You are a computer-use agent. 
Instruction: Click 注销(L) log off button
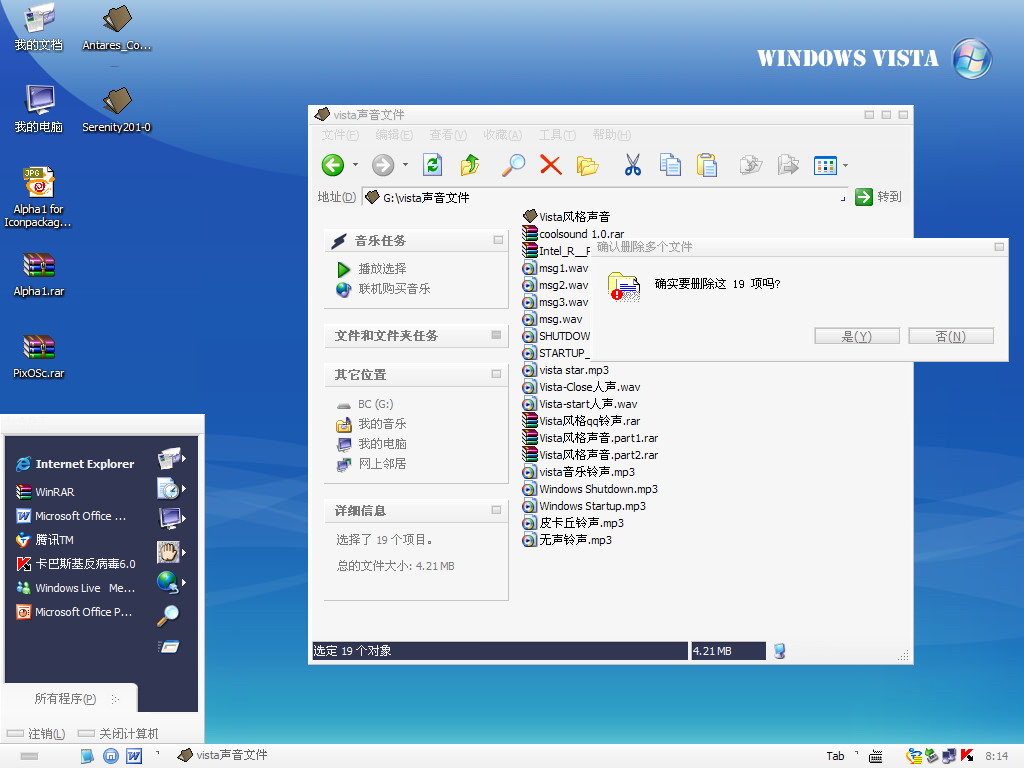(x=36, y=733)
